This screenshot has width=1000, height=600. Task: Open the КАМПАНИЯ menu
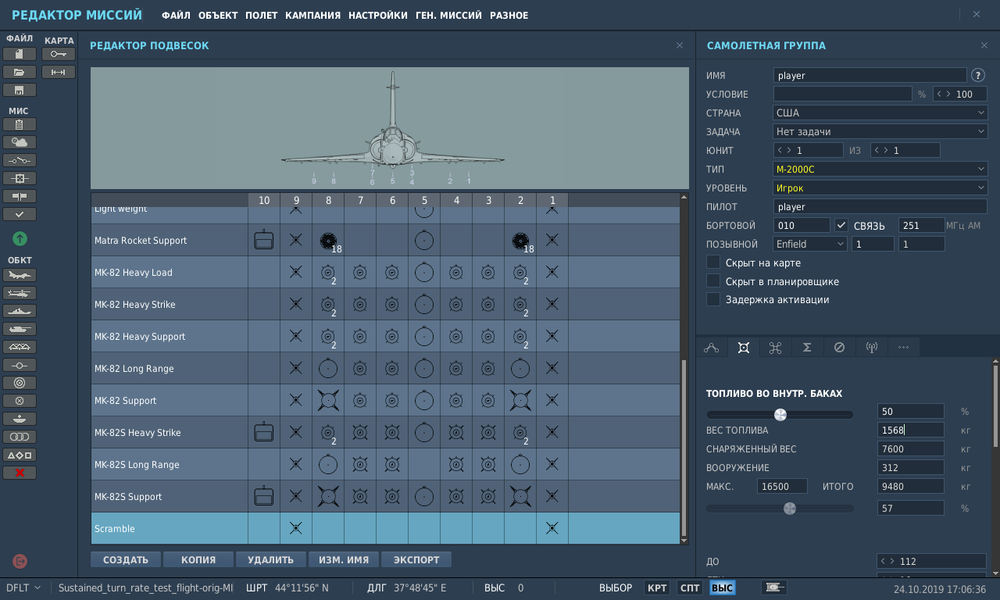[x=312, y=16]
